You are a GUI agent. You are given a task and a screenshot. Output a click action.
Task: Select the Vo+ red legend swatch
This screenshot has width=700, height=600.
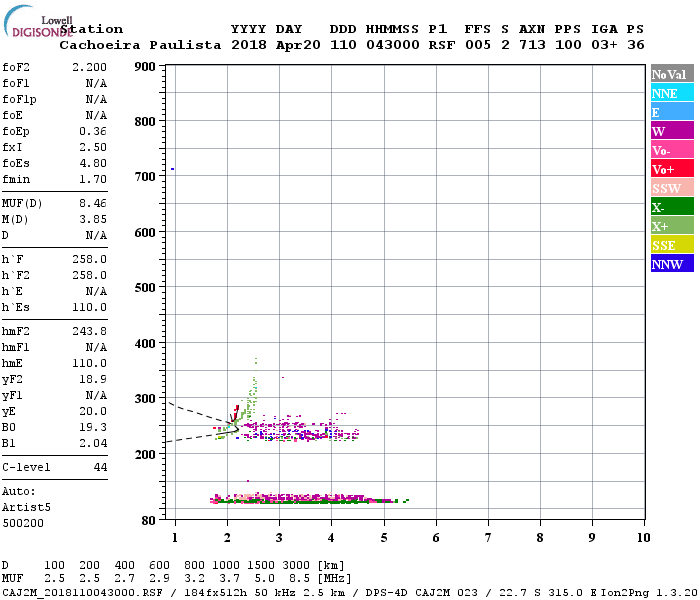click(x=672, y=168)
